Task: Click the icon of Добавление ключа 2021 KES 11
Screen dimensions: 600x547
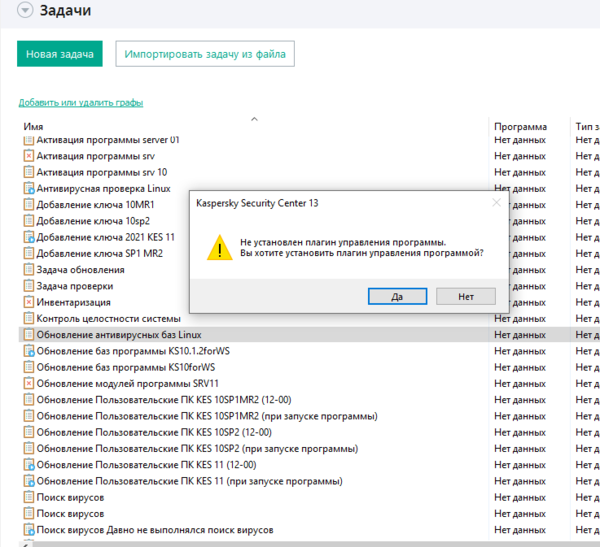Action: click(28, 238)
